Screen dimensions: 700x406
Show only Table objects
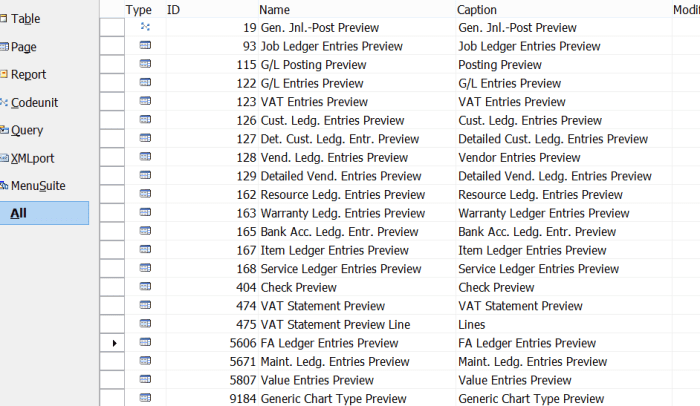(x=26, y=19)
